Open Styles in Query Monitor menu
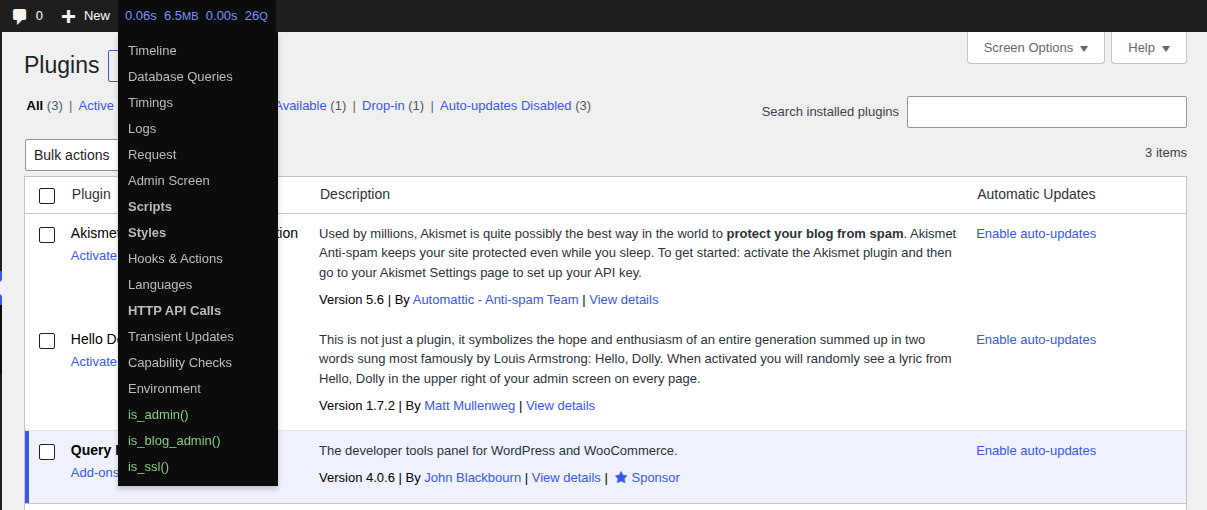This screenshot has height=510, width=1207. point(198,233)
